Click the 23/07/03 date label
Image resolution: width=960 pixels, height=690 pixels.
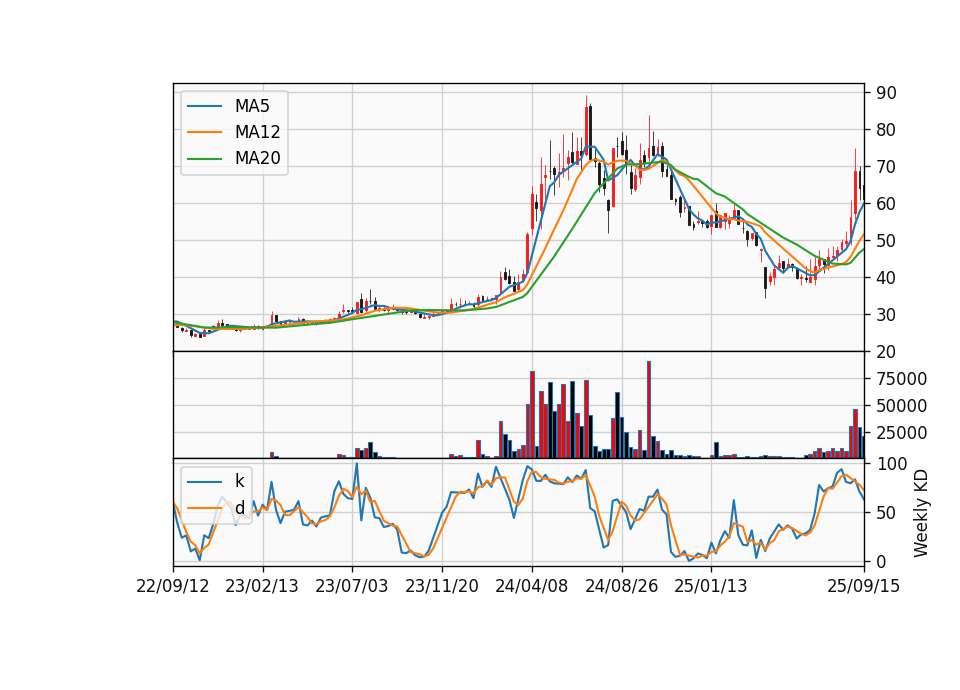pyautogui.click(x=351, y=586)
